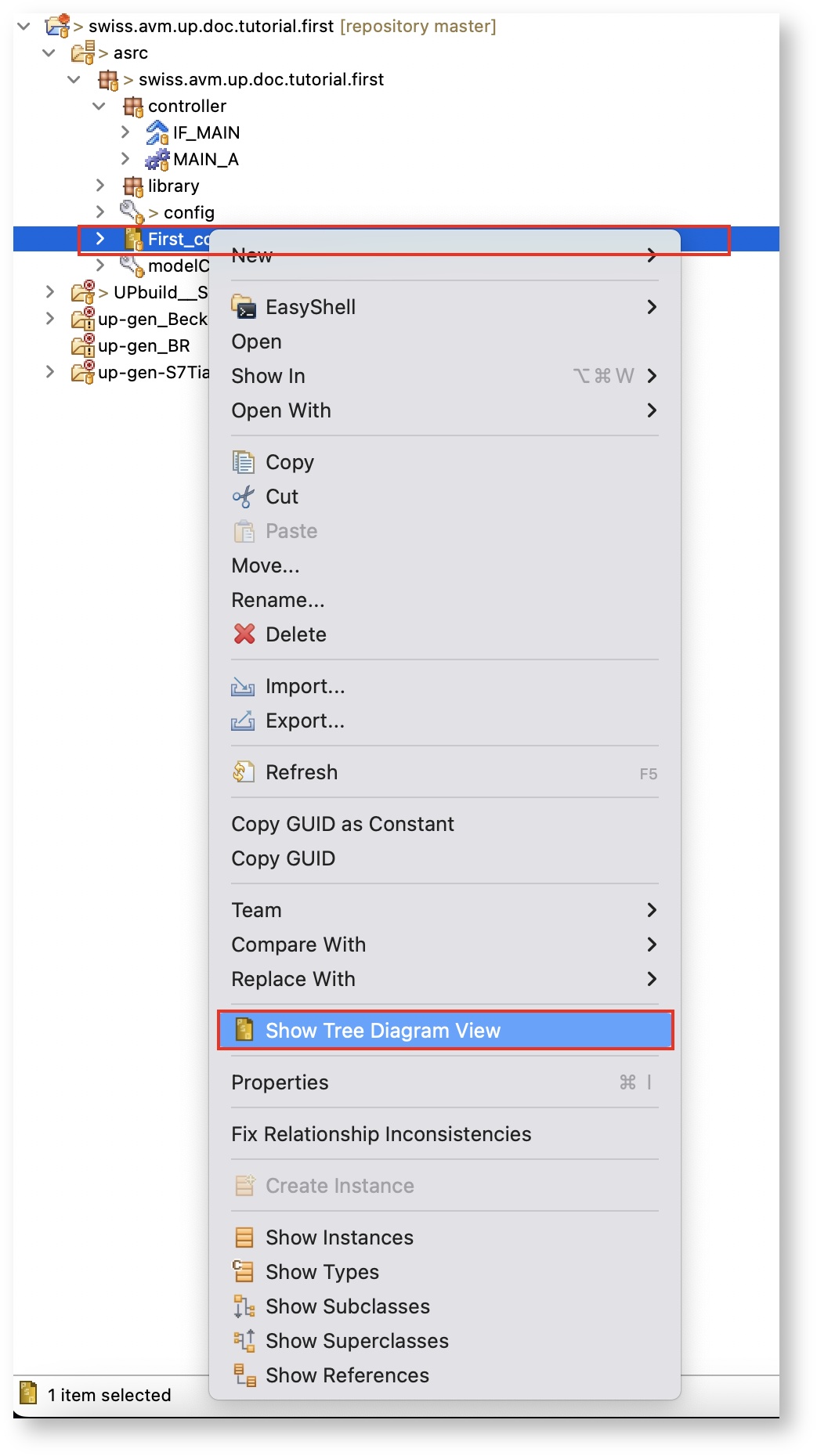Choose Fix Relationship Inconsistencies
This screenshot has width=817, height=1456.
click(381, 1134)
